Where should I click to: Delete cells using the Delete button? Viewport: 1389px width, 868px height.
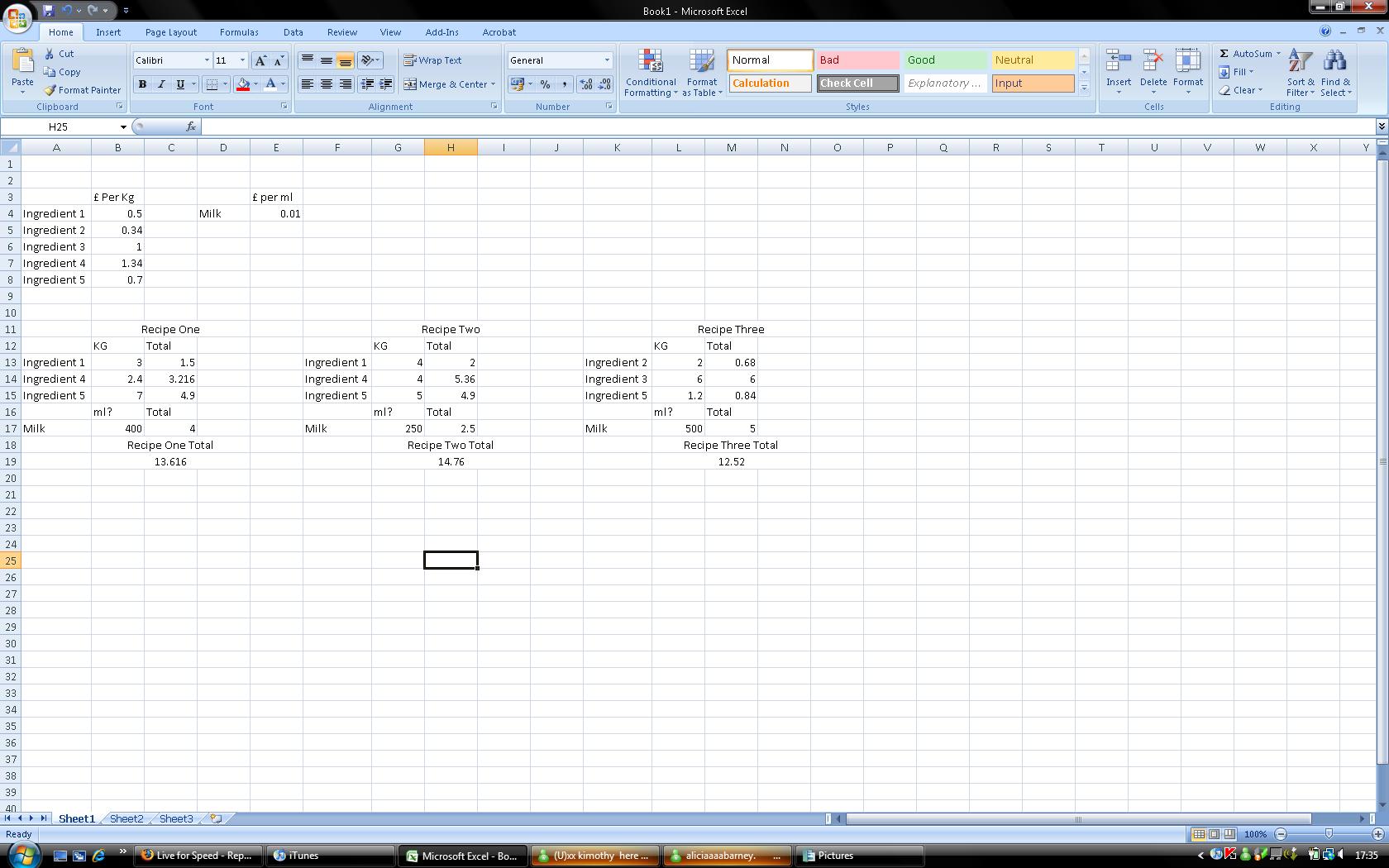[1153, 73]
